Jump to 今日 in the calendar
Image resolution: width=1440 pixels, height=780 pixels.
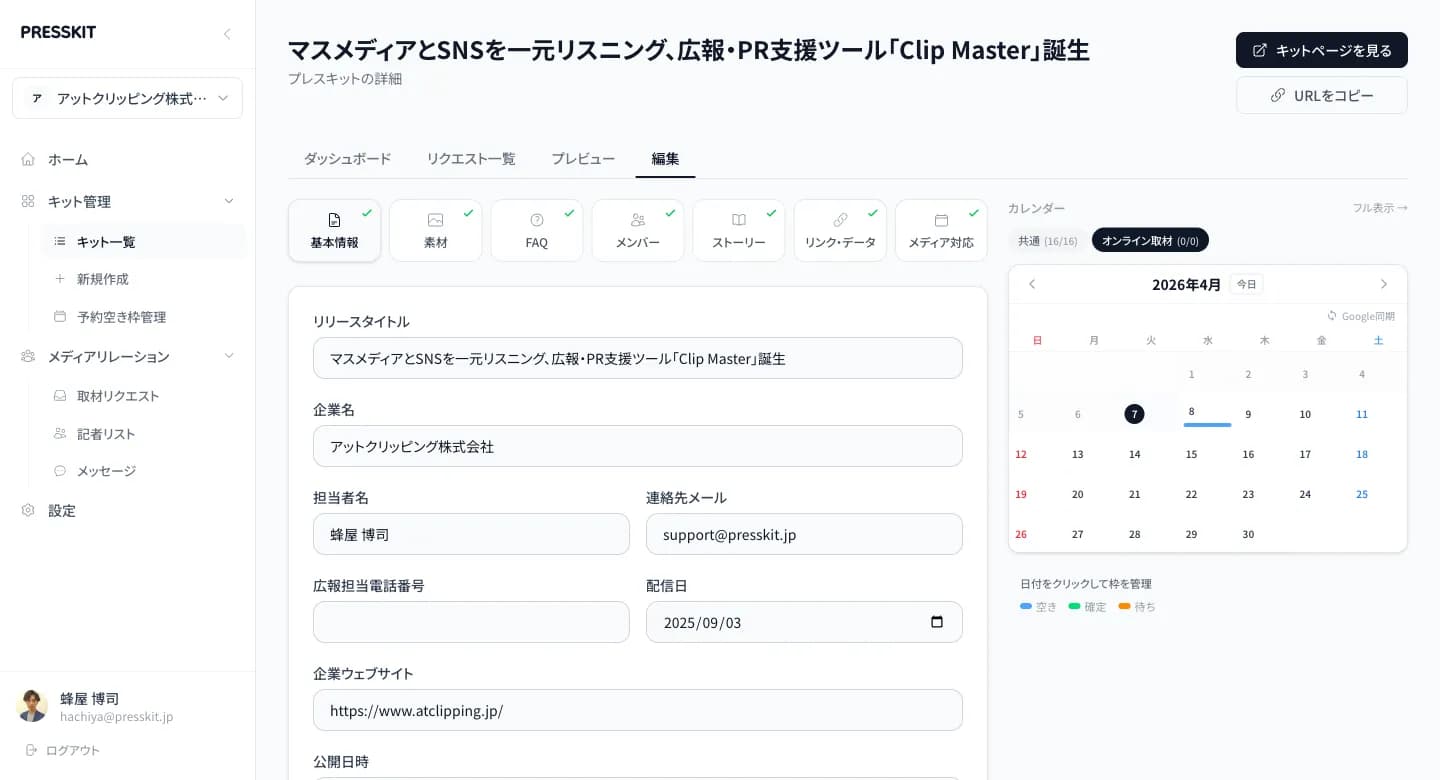pos(1246,284)
